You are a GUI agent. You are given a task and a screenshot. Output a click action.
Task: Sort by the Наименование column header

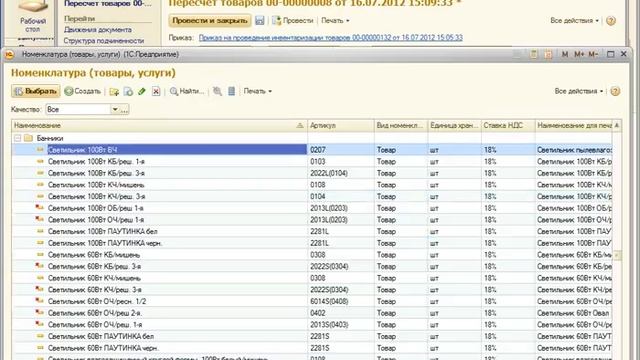click(159, 125)
